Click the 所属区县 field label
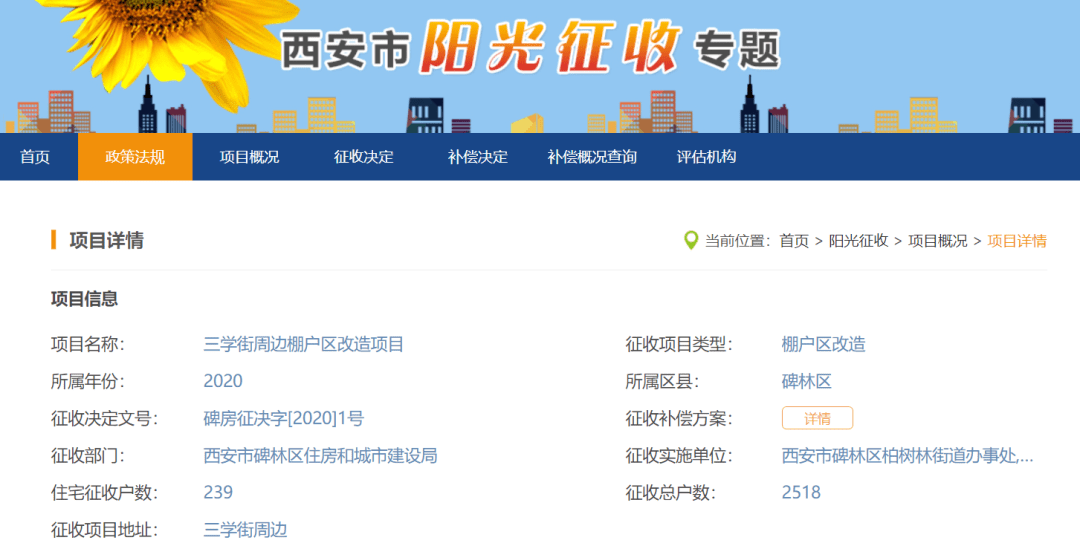Viewport: 1080px width, 546px height. [x=662, y=381]
